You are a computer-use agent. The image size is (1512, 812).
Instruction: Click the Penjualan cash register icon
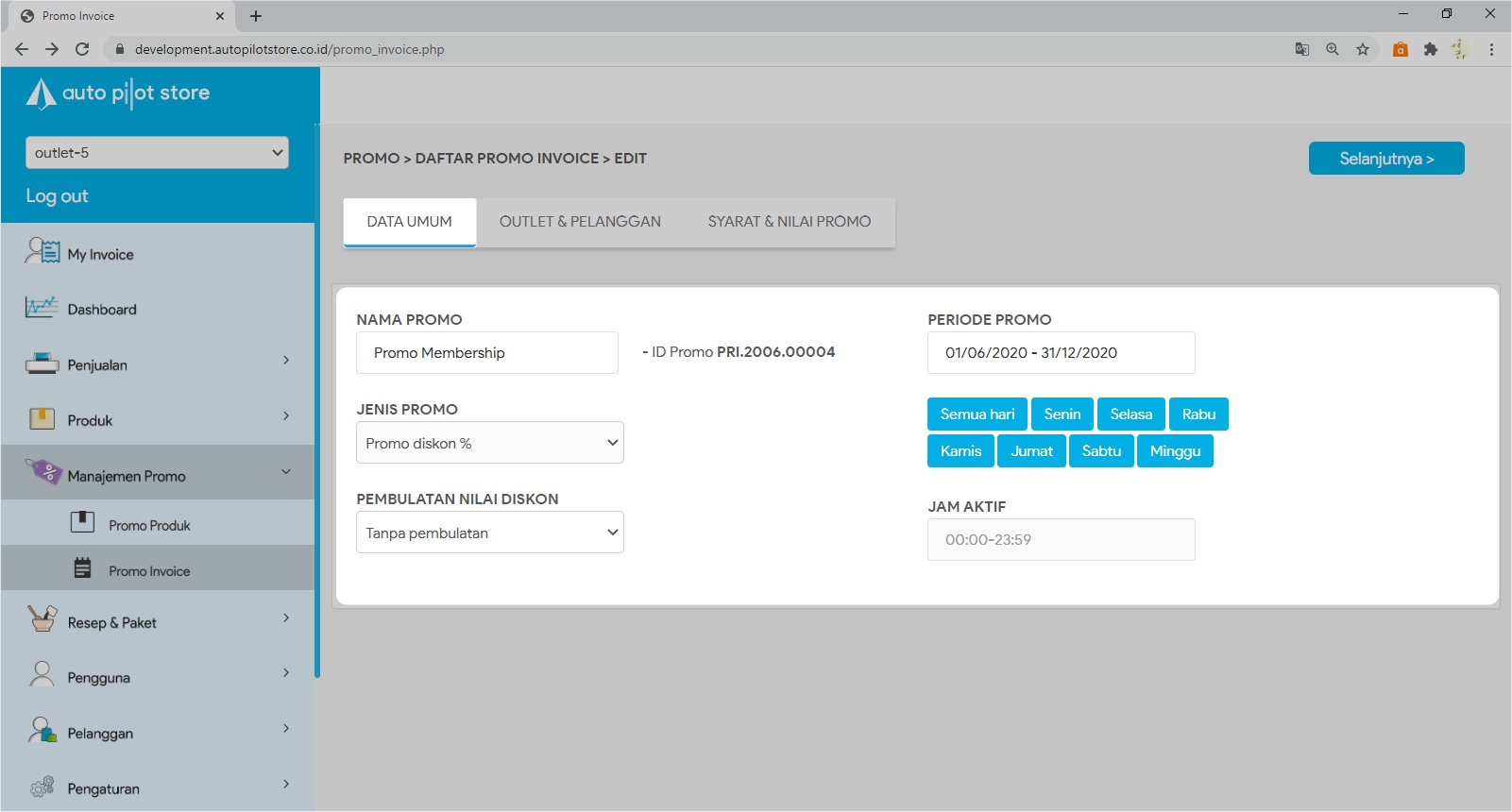tap(42, 364)
